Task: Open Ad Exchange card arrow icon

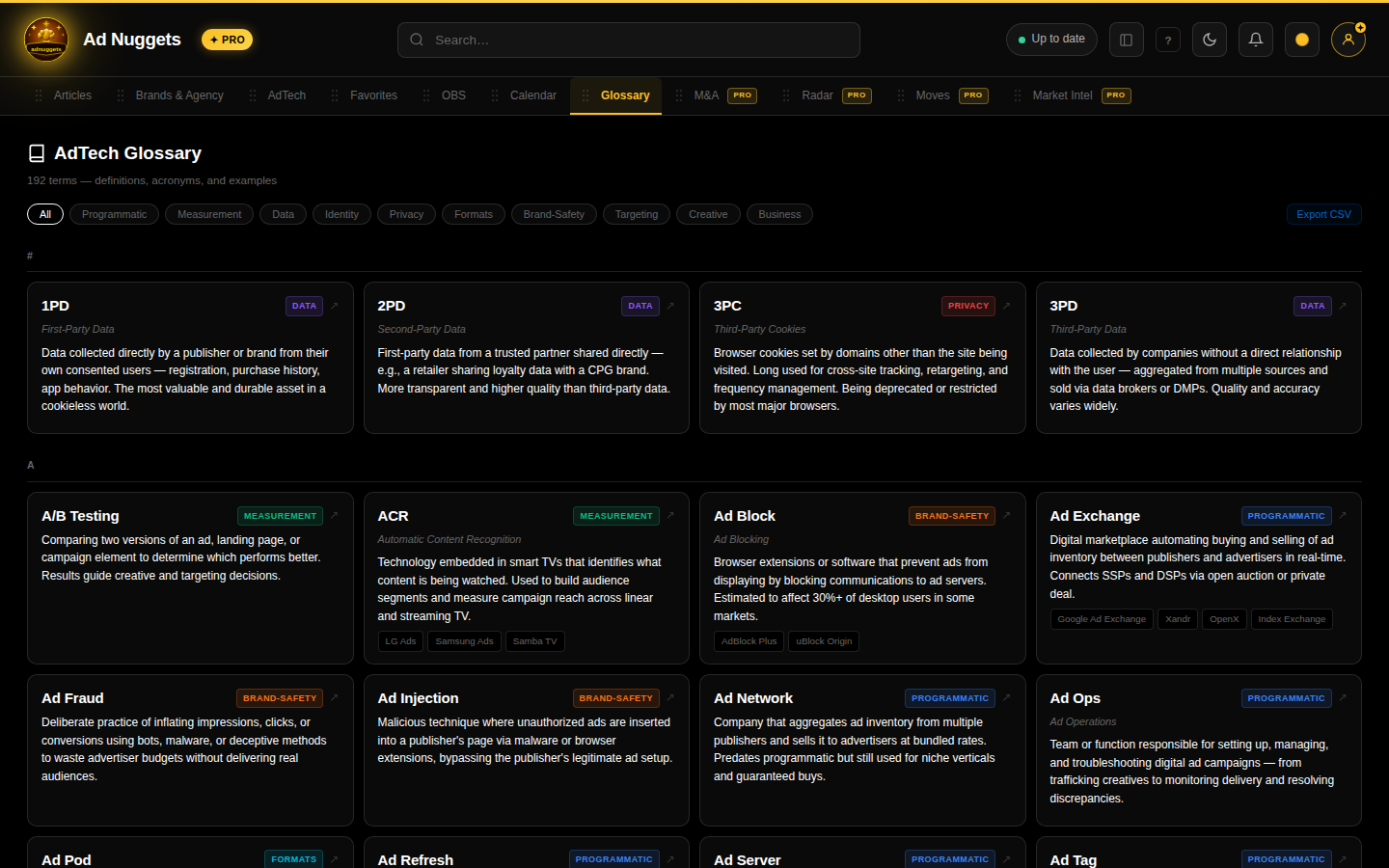Action: click(x=1343, y=516)
